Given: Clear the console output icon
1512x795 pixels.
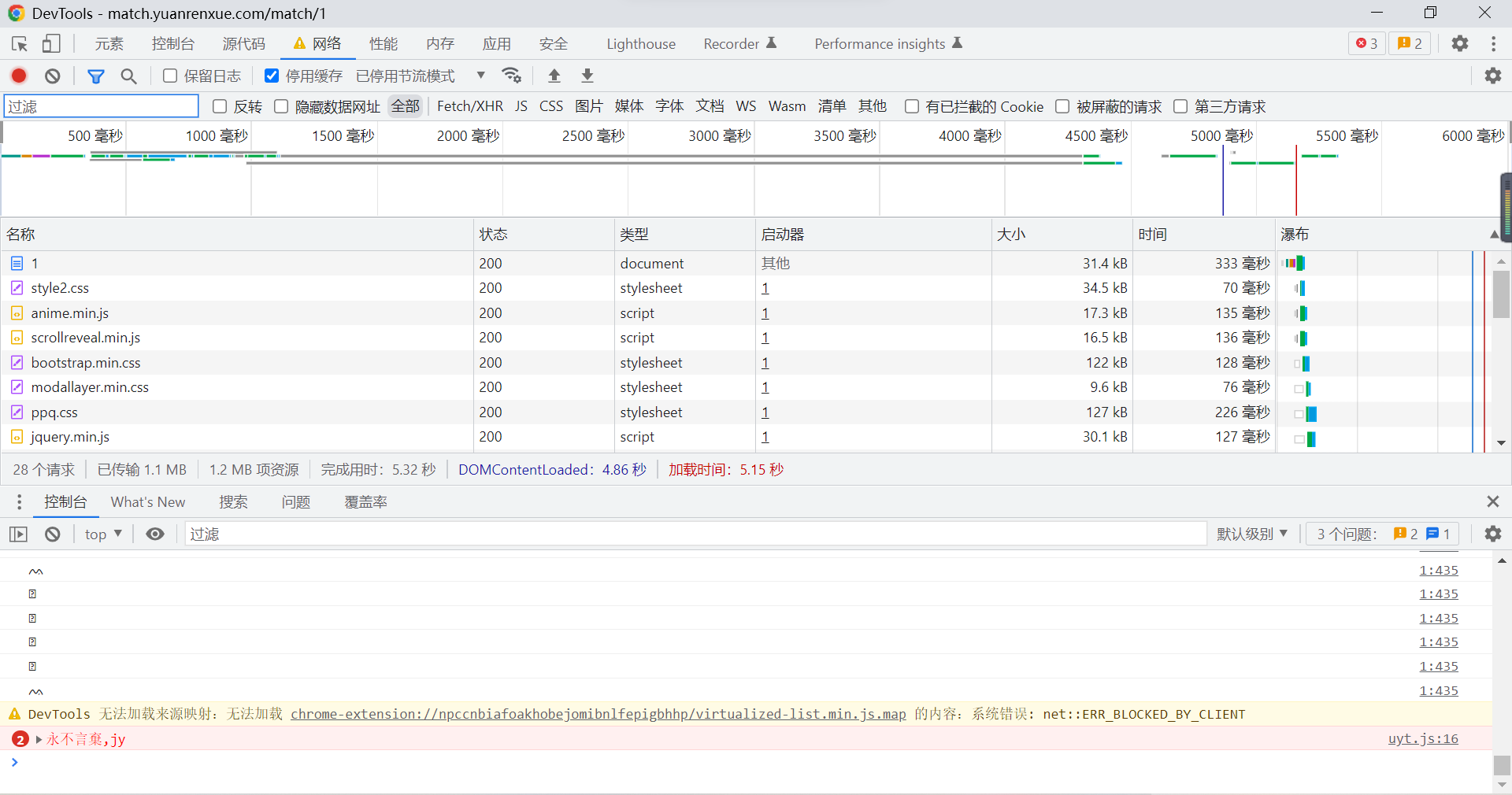Looking at the screenshot, I should pos(53,534).
